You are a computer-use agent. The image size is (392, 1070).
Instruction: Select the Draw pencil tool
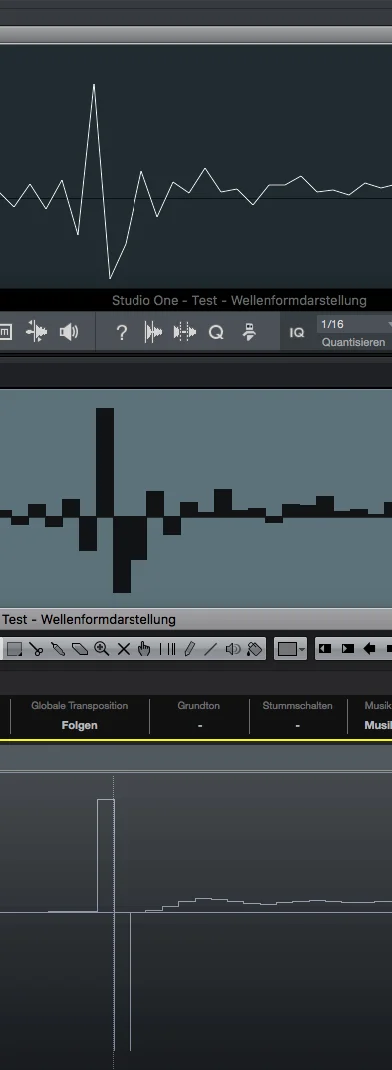coord(189,648)
